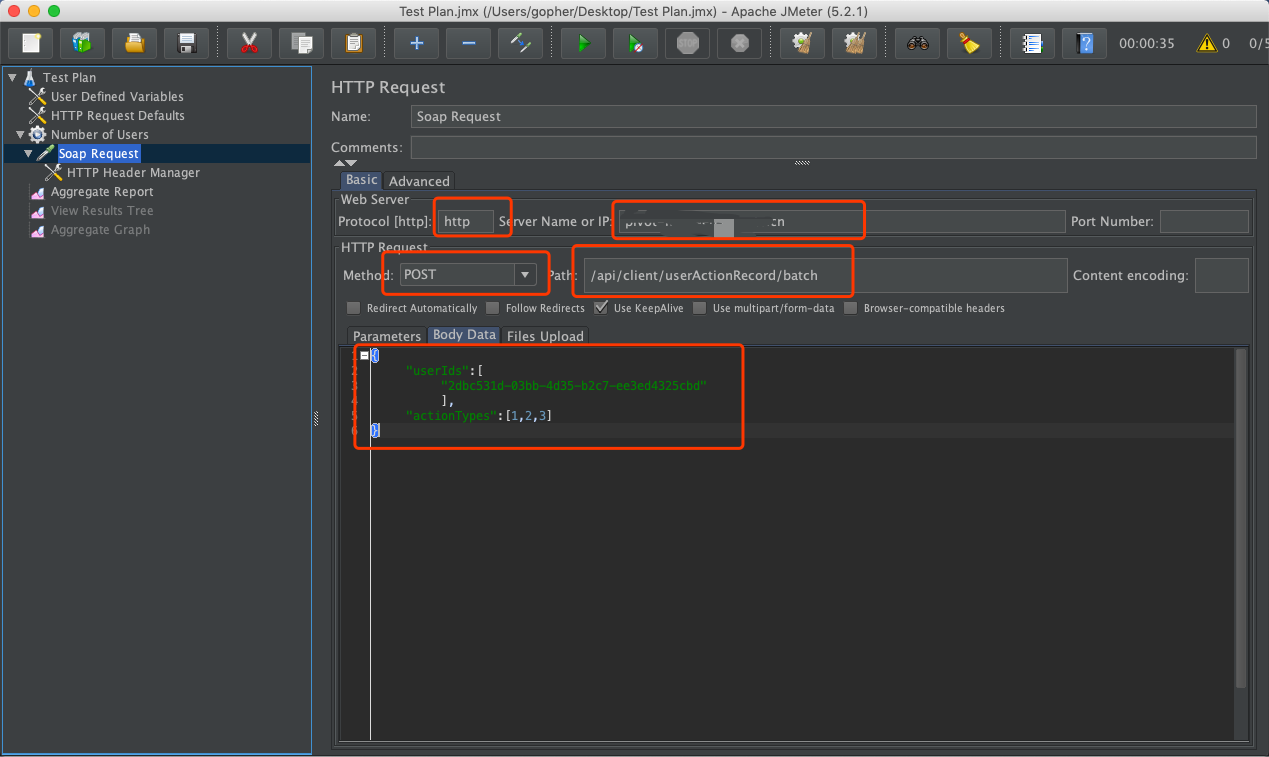Viewport: 1269px width, 757px height.
Task: Click the Protocol field containing http
Action: 465,221
